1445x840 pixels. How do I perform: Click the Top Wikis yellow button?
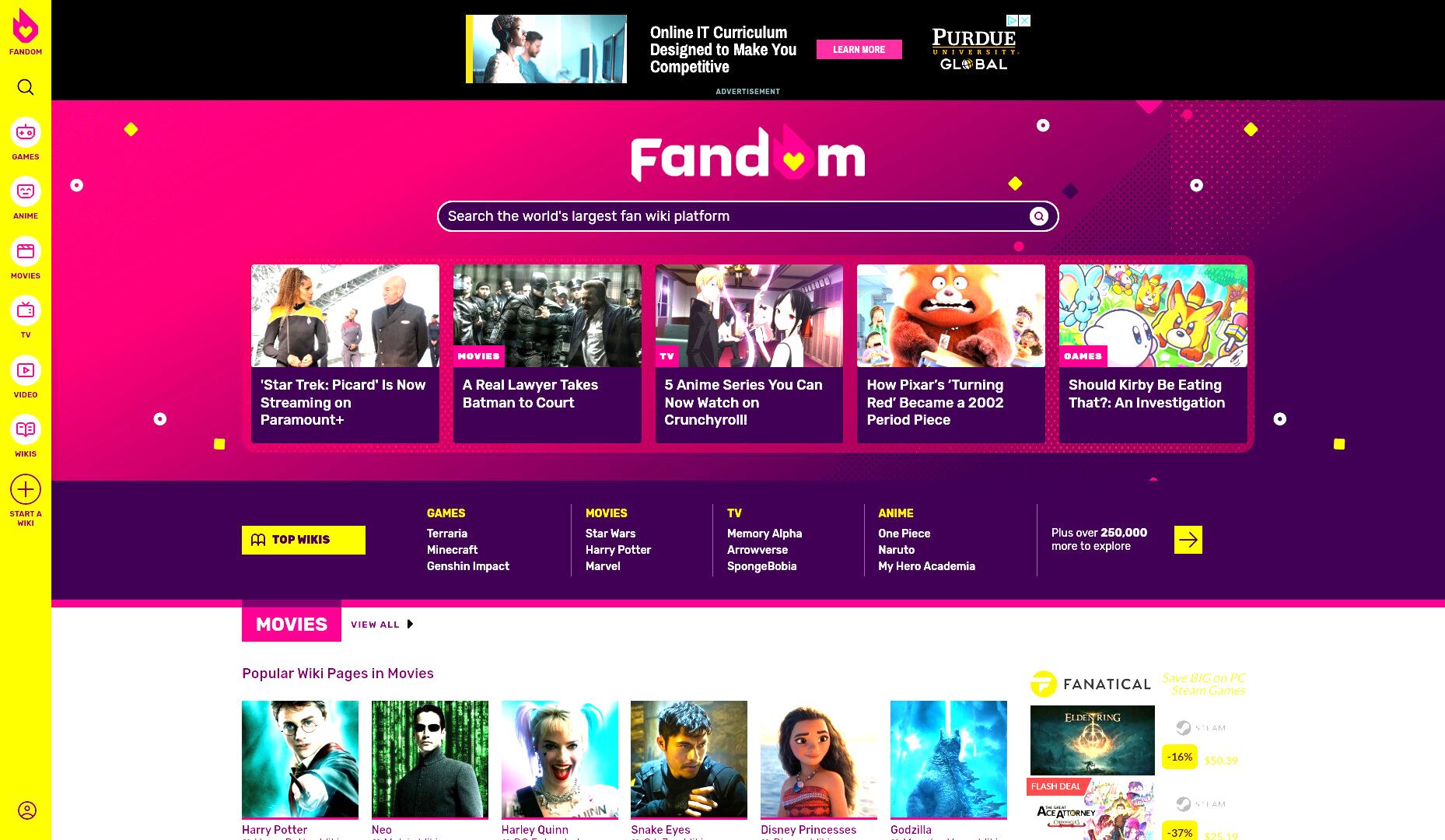303,540
